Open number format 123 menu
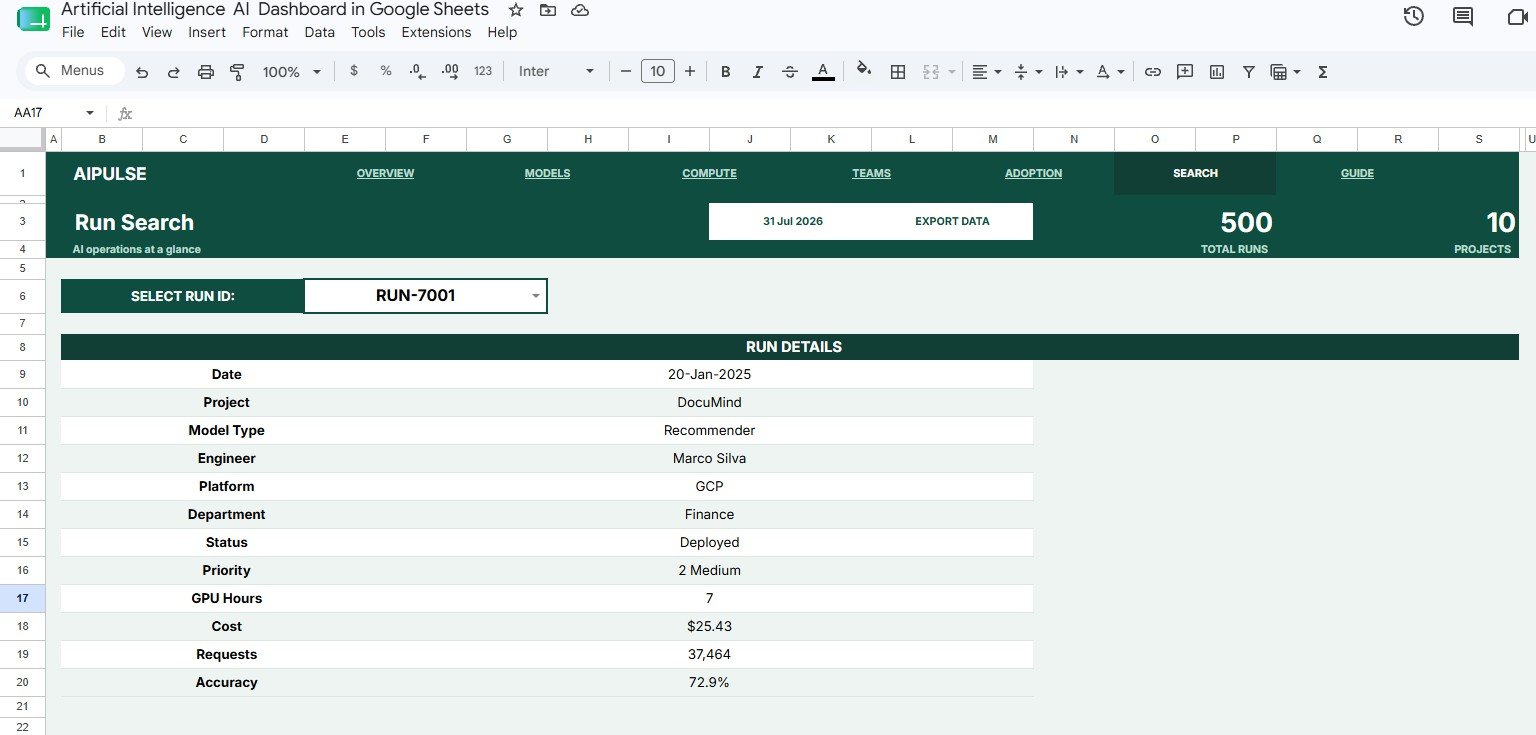Screen dimensions: 1536x735 (483, 71)
